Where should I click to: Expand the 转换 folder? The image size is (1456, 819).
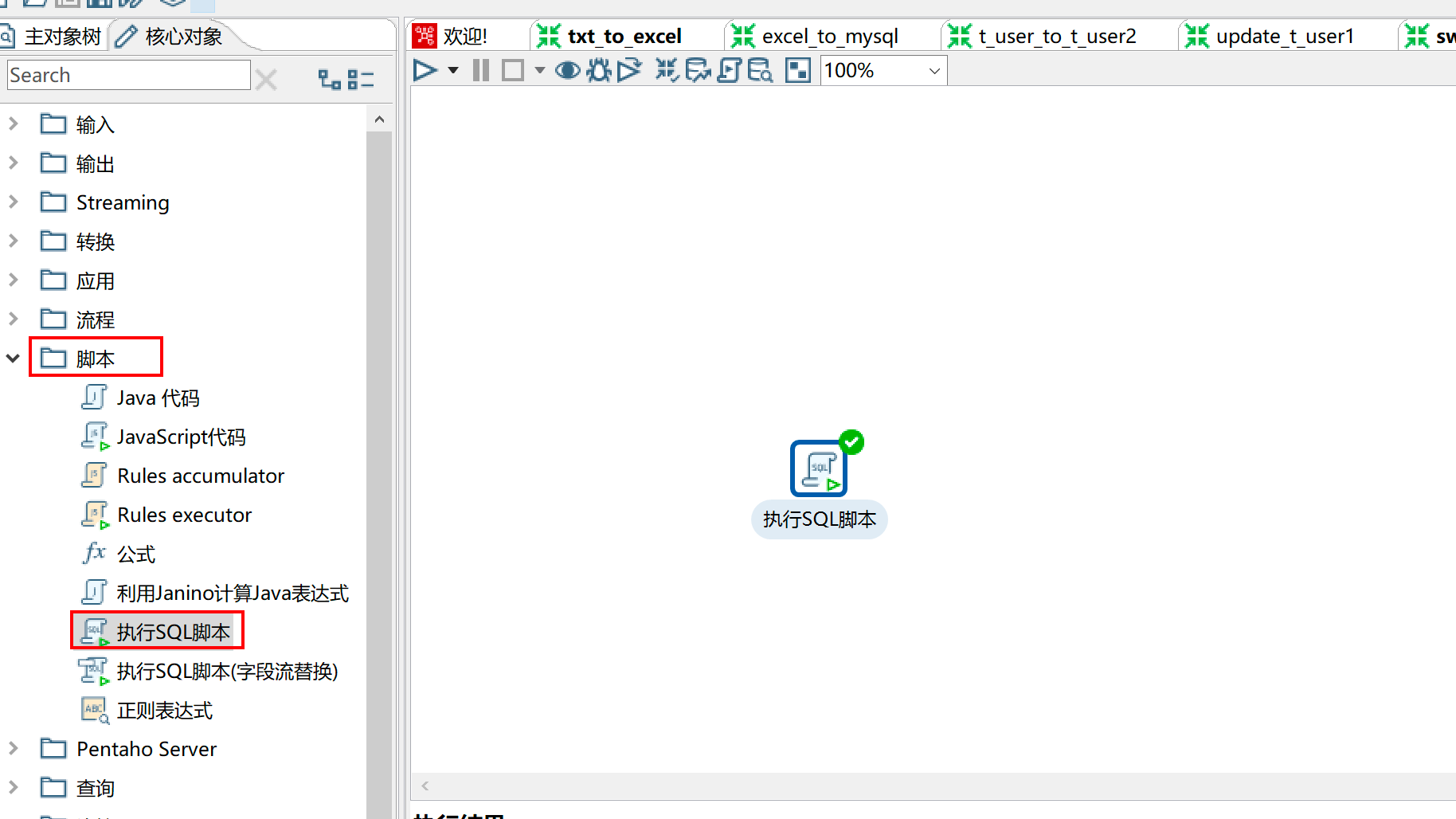pyautogui.click(x=14, y=241)
